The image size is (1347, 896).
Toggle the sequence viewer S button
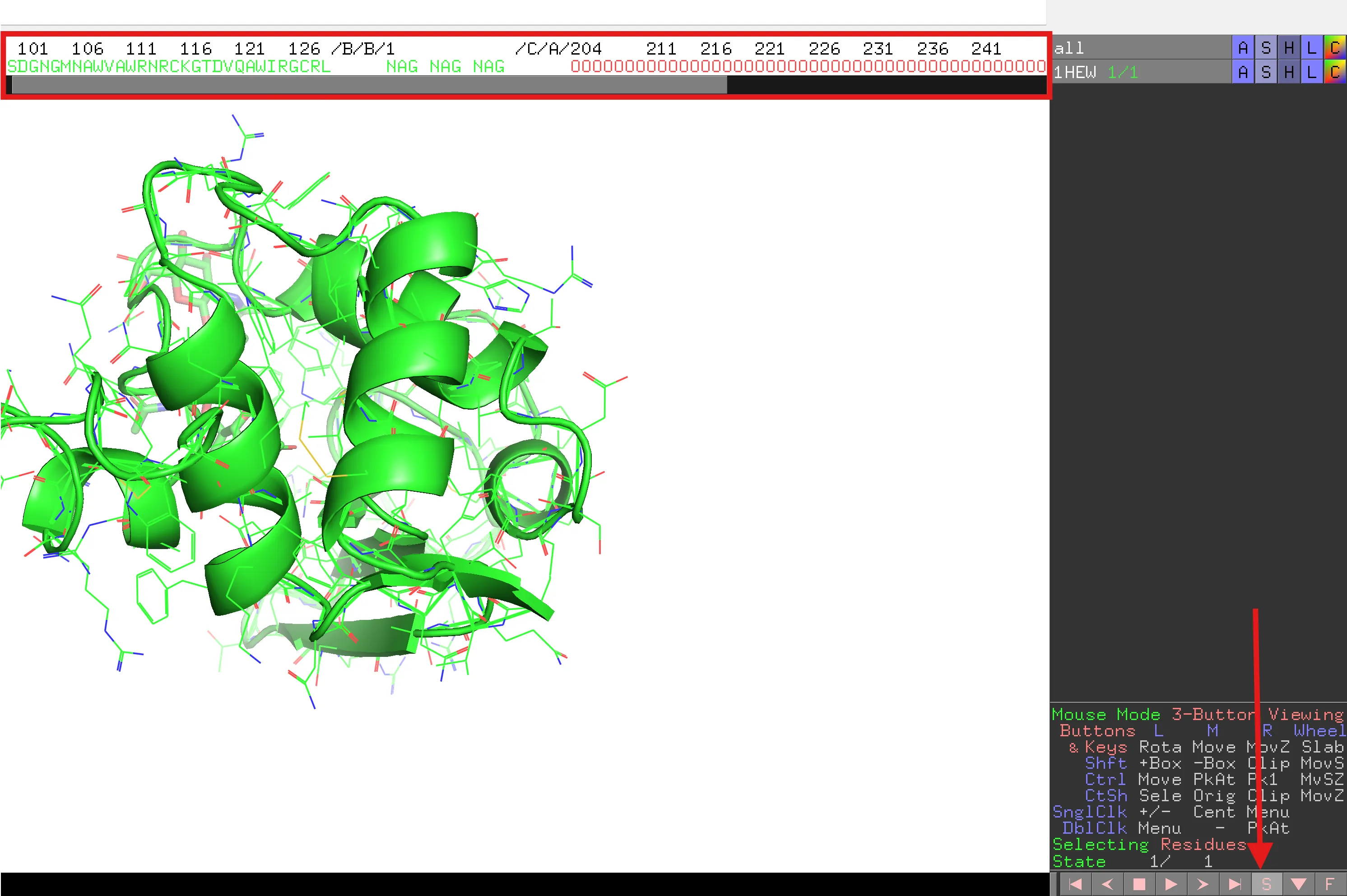pos(1266,884)
